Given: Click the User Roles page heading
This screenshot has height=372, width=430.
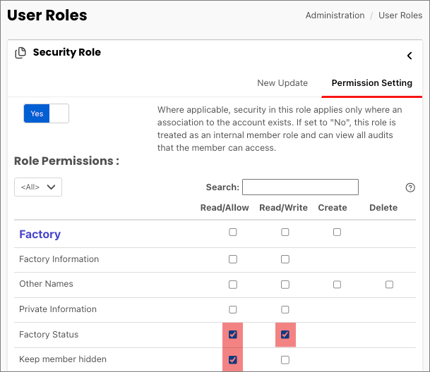Looking at the screenshot, I should pyautogui.click(x=47, y=15).
